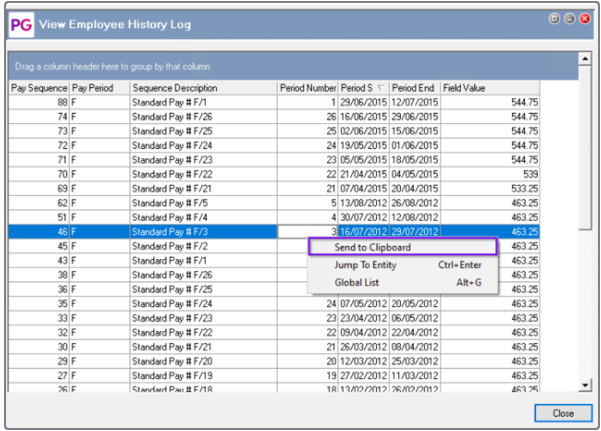Click scrollbar up arrow
The width and height of the screenshot is (601, 431).
point(585,59)
